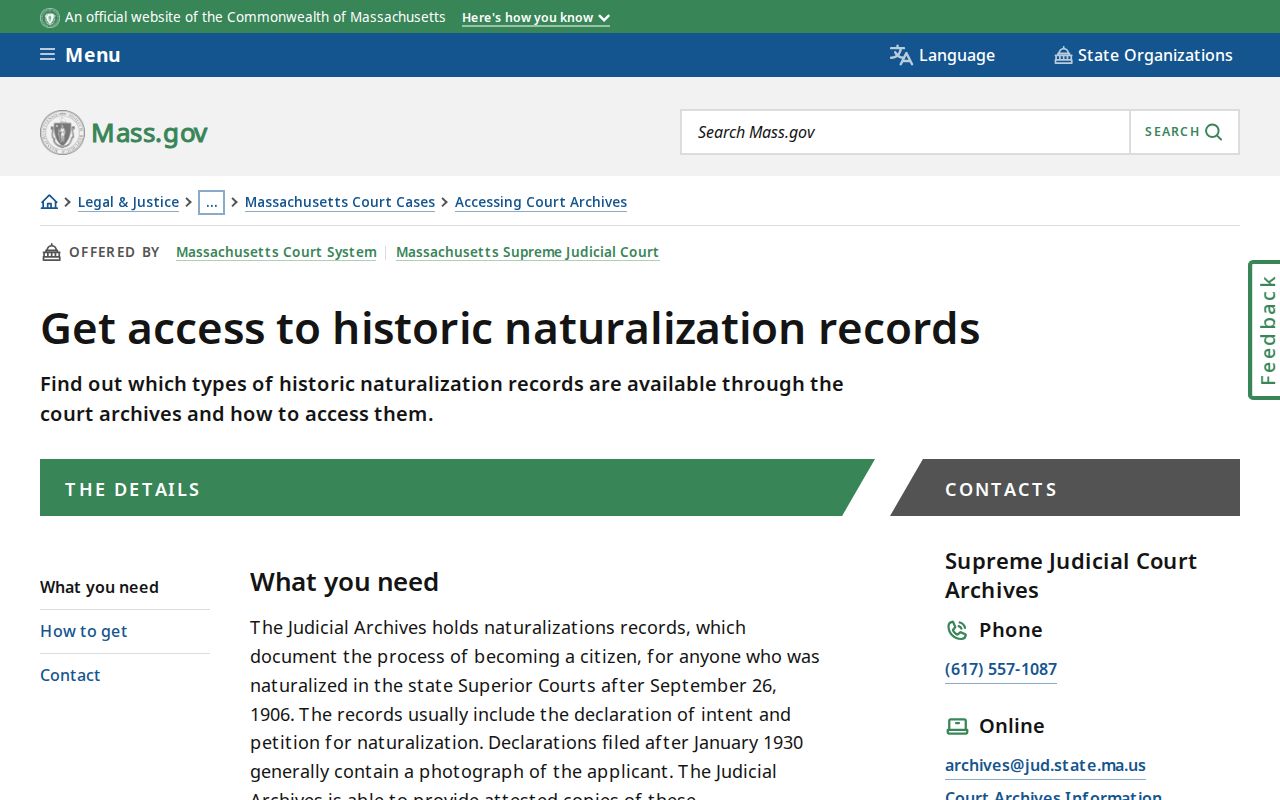Open State Organizations menu
This screenshot has height=800, width=1280.
pyautogui.click(x=1144, y=55)
